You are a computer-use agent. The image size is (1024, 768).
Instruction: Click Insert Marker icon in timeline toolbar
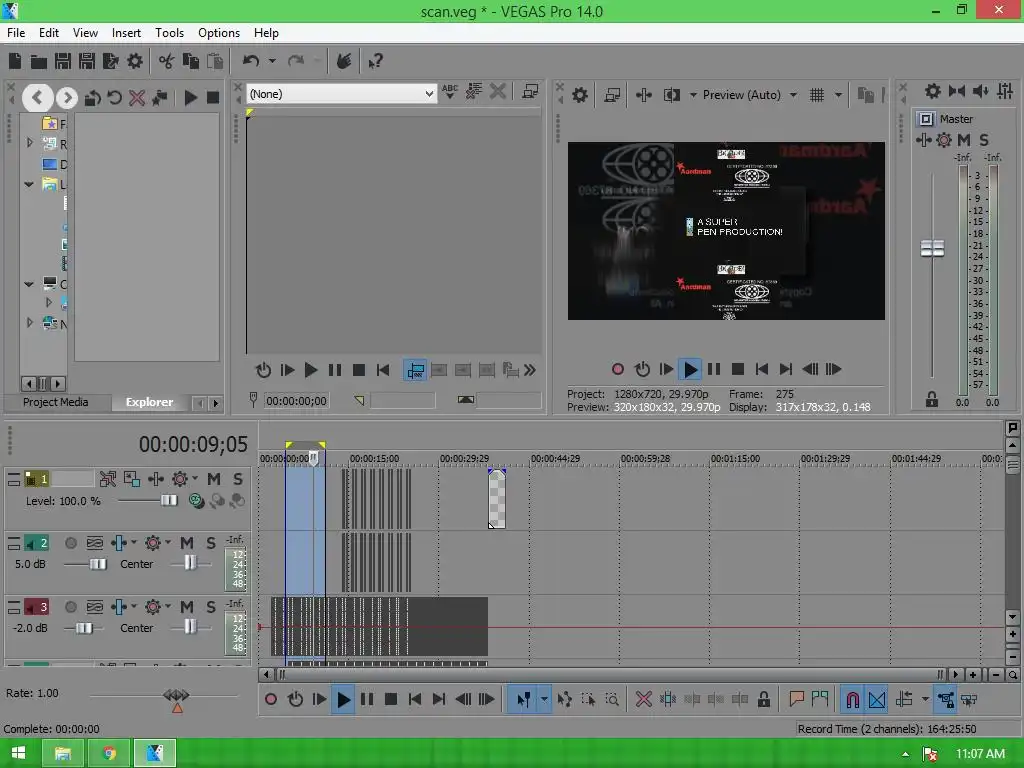tap(796, 699)
